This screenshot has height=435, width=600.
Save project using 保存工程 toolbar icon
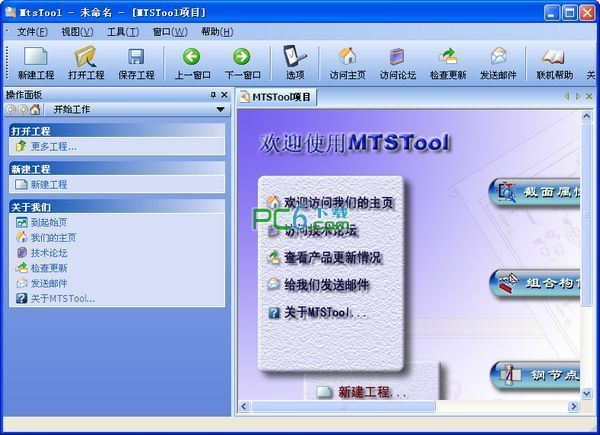coord(136,61)
